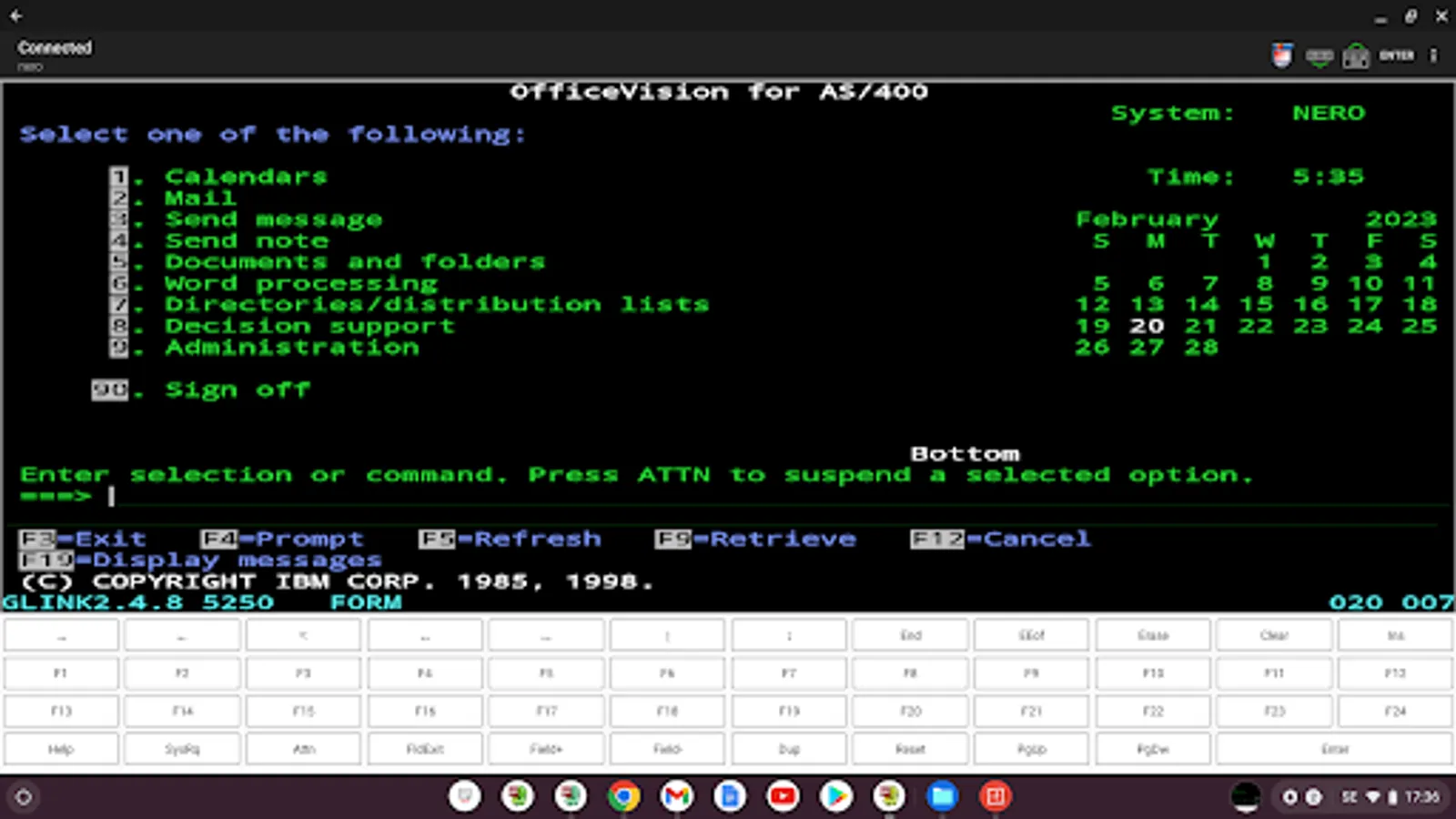Click the F19=Display messages hotspot

[x=200, y=560]
